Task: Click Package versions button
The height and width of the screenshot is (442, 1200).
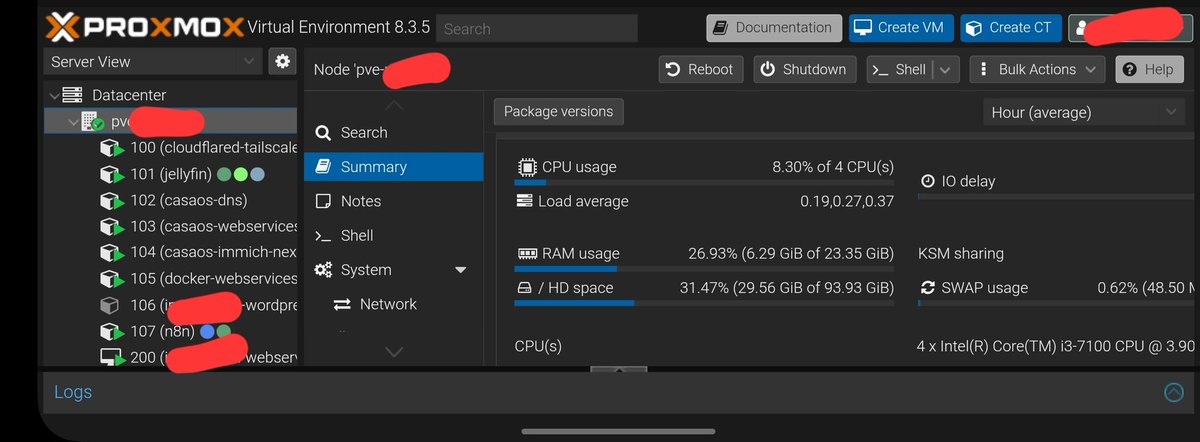Action: point(559,111)
